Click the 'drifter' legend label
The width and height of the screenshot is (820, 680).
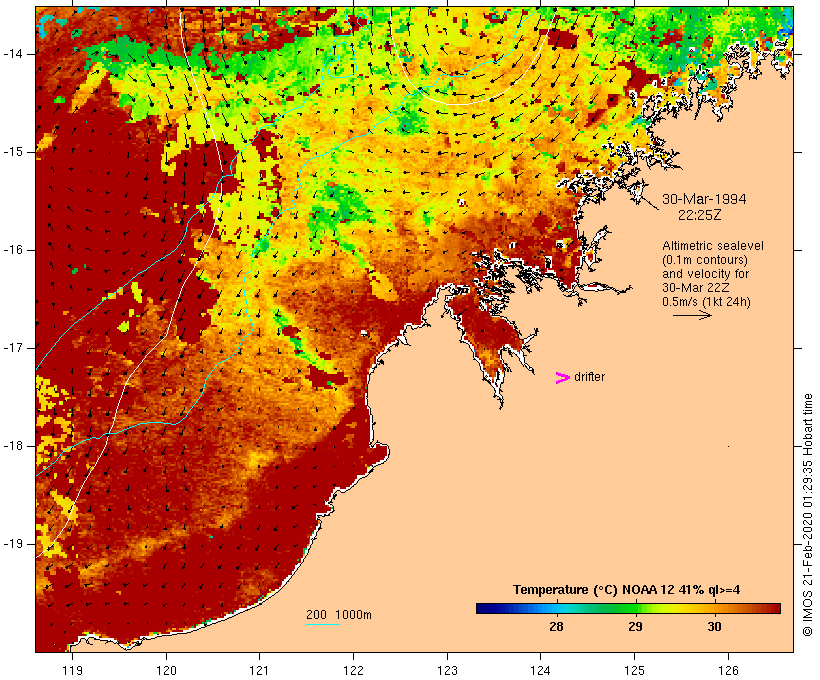[x=589, y=377]
